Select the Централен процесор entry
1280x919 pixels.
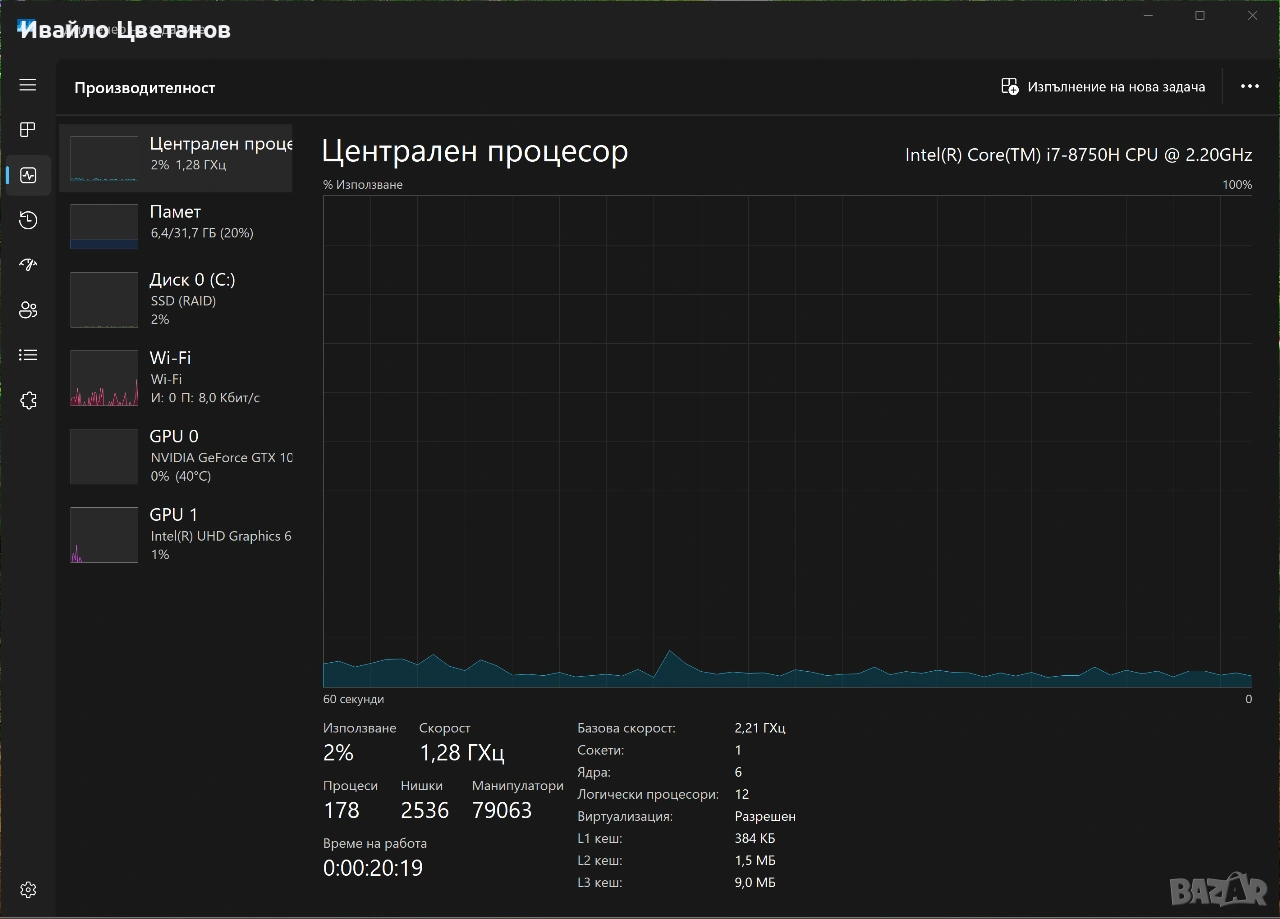176,158
